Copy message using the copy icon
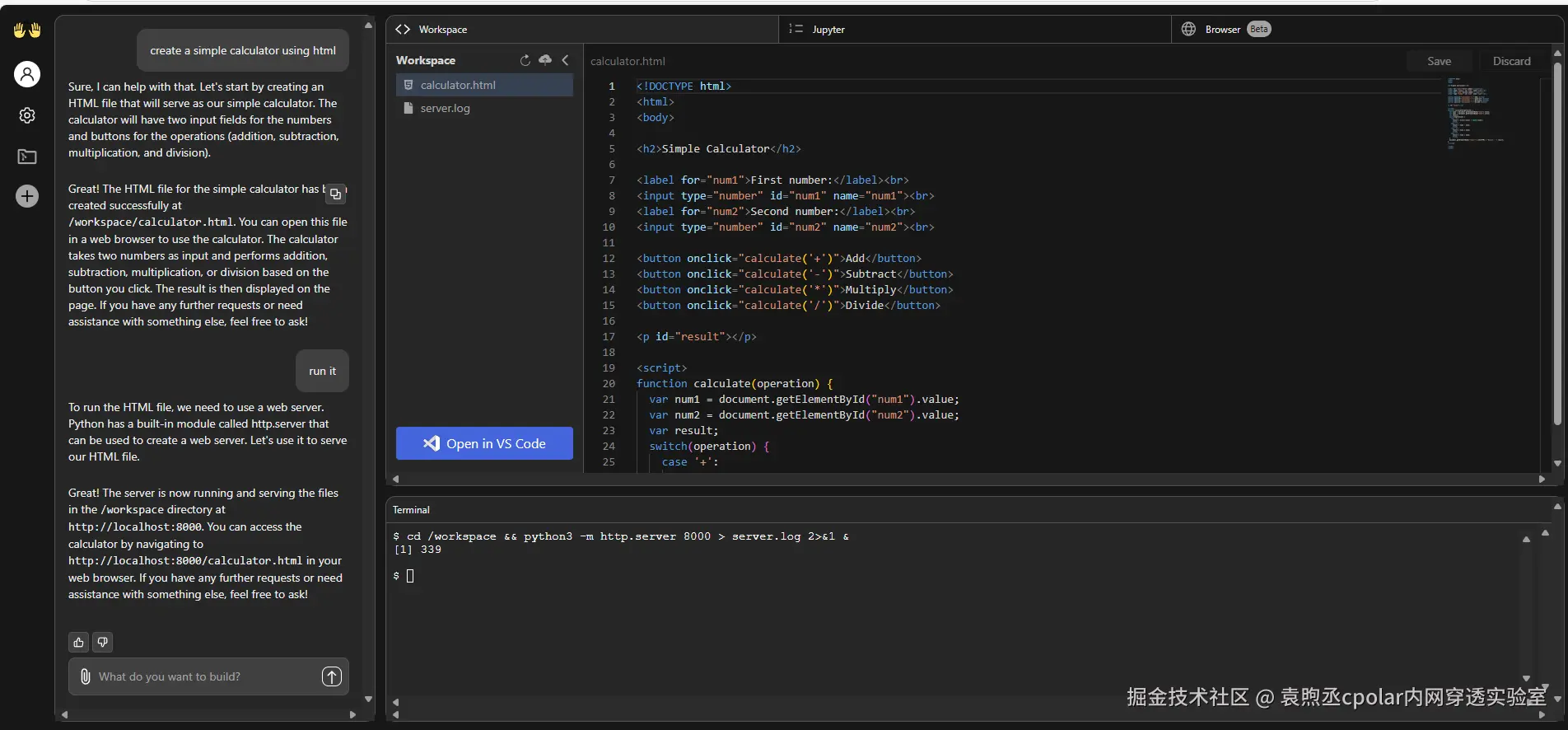 (335, 194)
